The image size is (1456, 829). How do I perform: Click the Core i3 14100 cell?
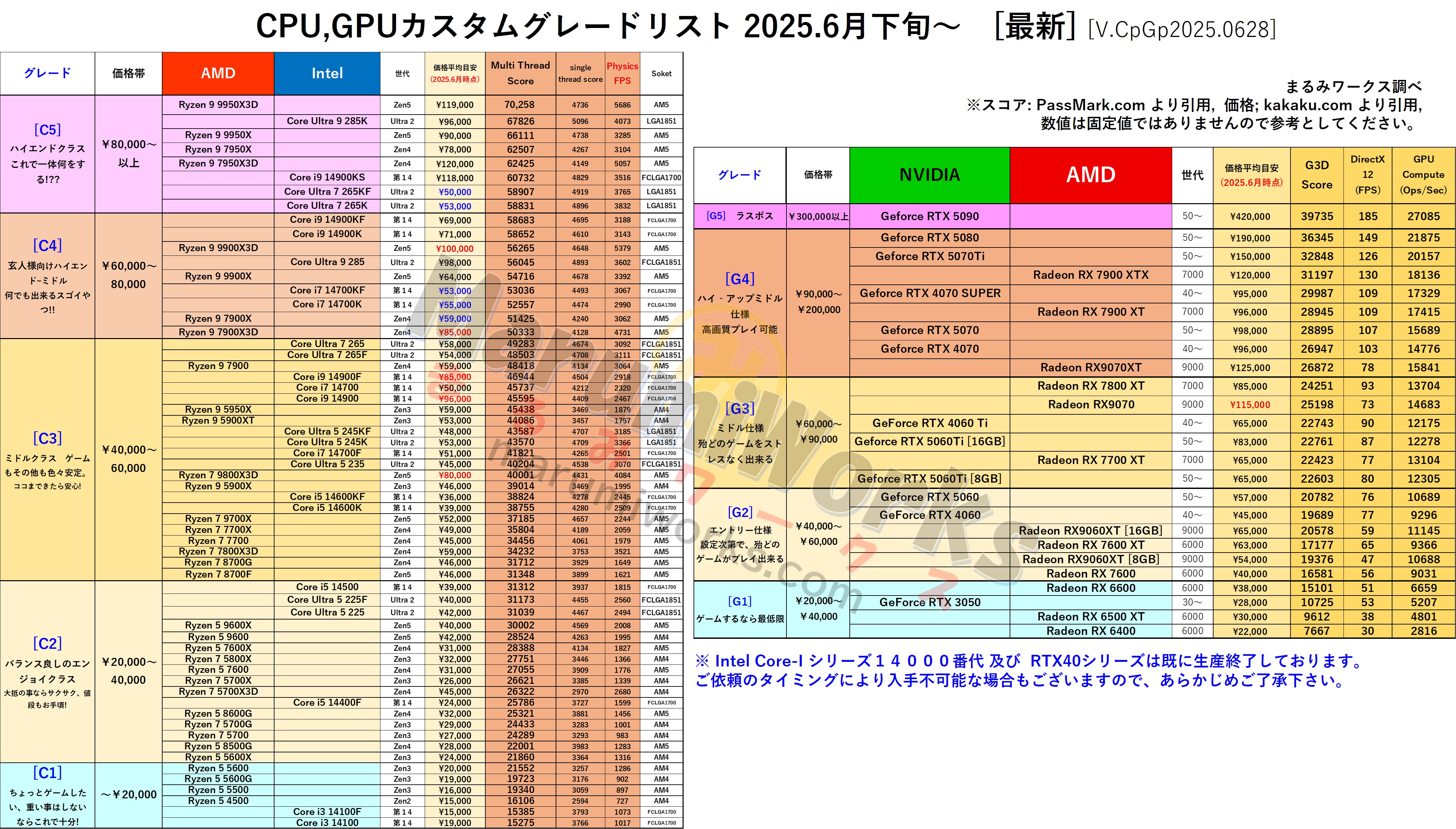(327, 823)
